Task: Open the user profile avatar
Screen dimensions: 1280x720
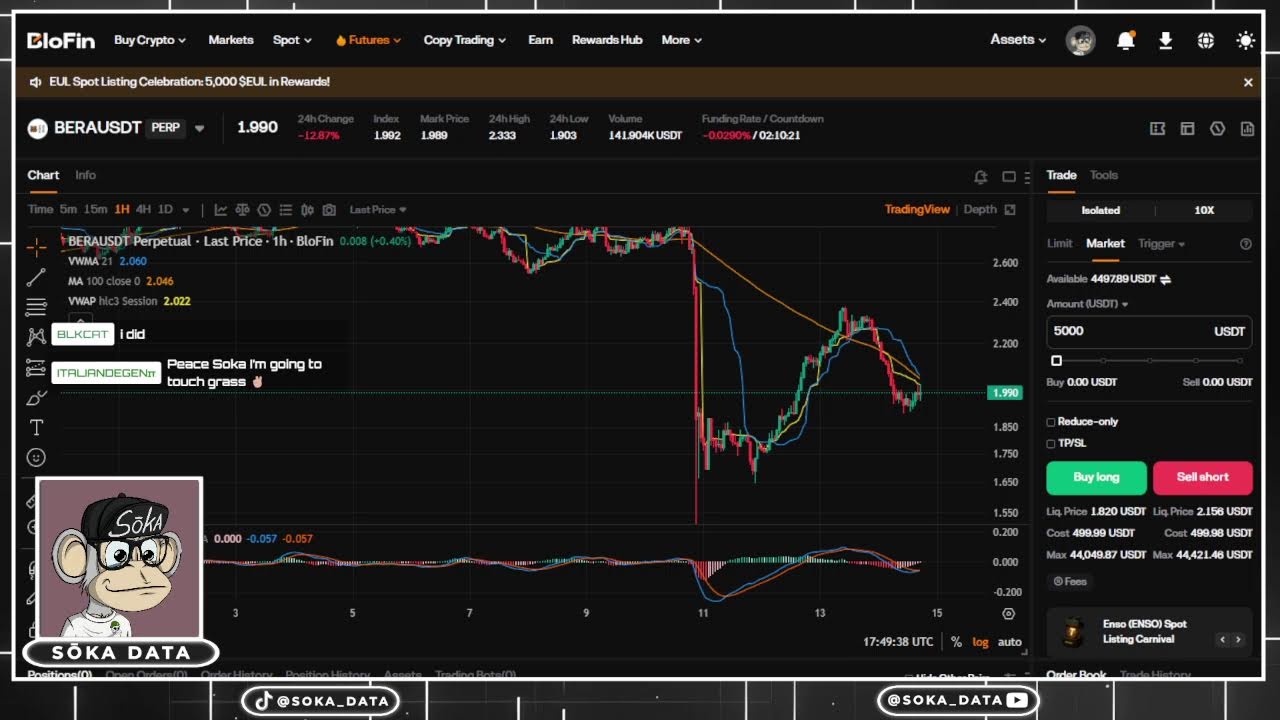Action: [x=1080, y=40]
